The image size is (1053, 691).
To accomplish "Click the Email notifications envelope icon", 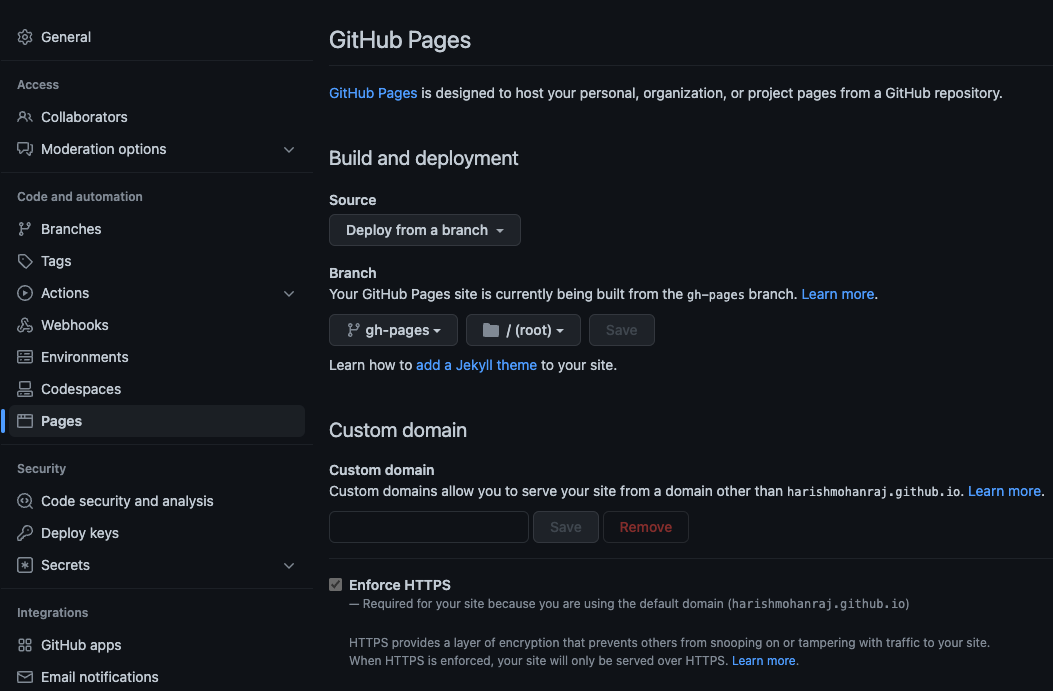I will point(24,676).
